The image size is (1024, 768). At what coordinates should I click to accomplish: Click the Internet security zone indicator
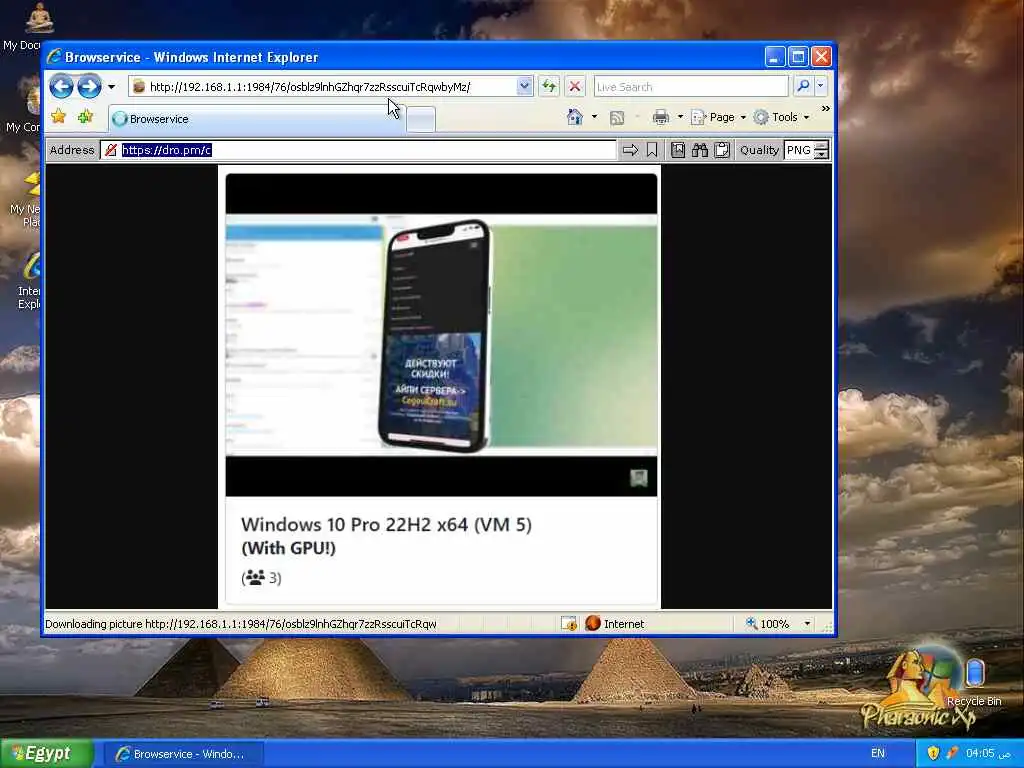[x=615, y=624]
